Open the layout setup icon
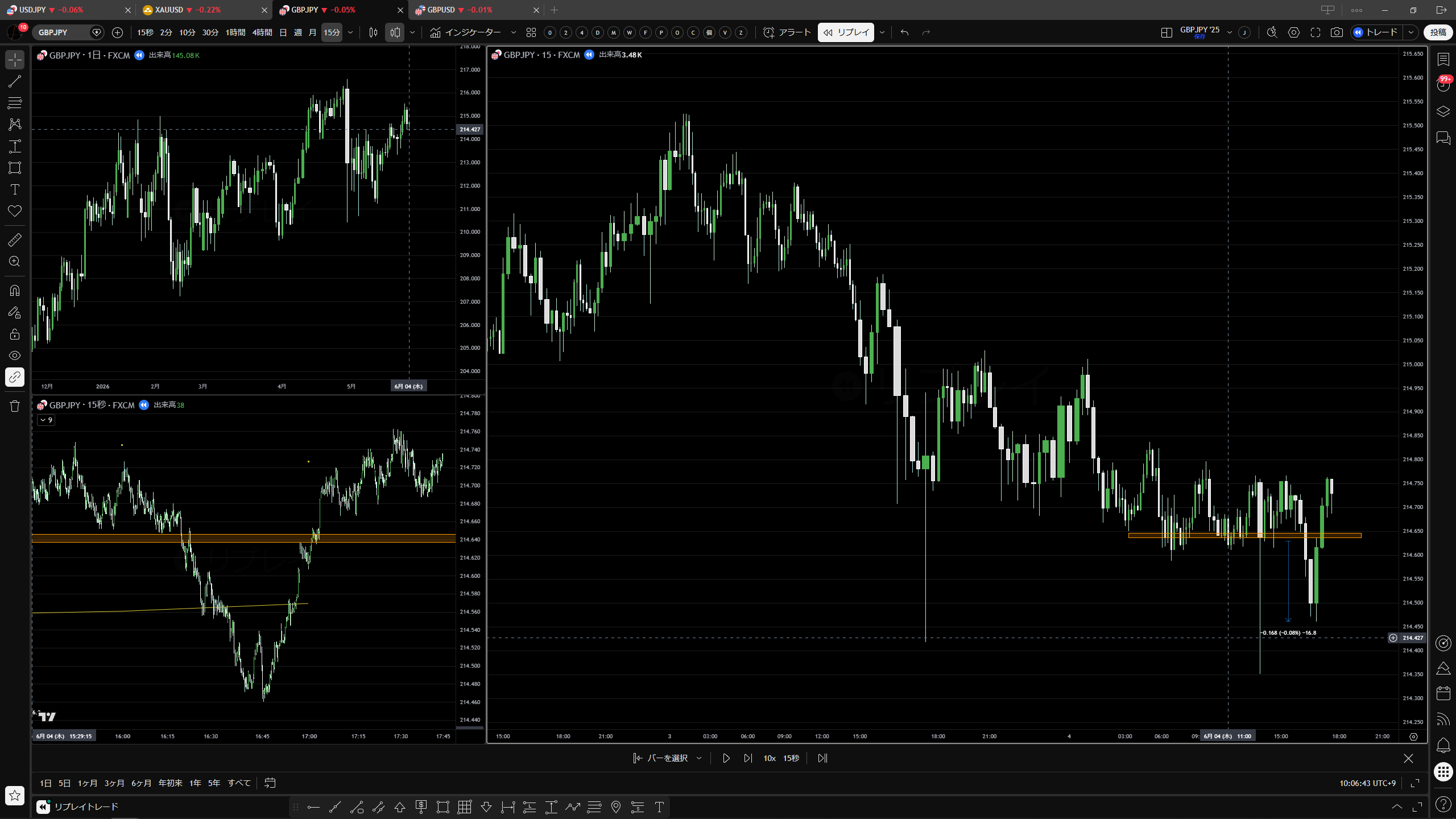 pyautogui.click(x=1167, y=32)
